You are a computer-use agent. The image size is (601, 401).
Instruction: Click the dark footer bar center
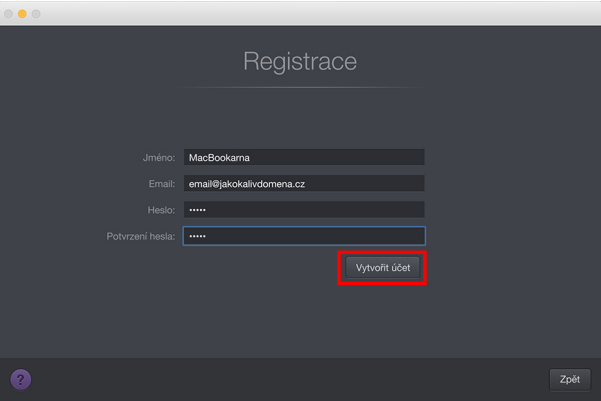(x=300, y=379)
